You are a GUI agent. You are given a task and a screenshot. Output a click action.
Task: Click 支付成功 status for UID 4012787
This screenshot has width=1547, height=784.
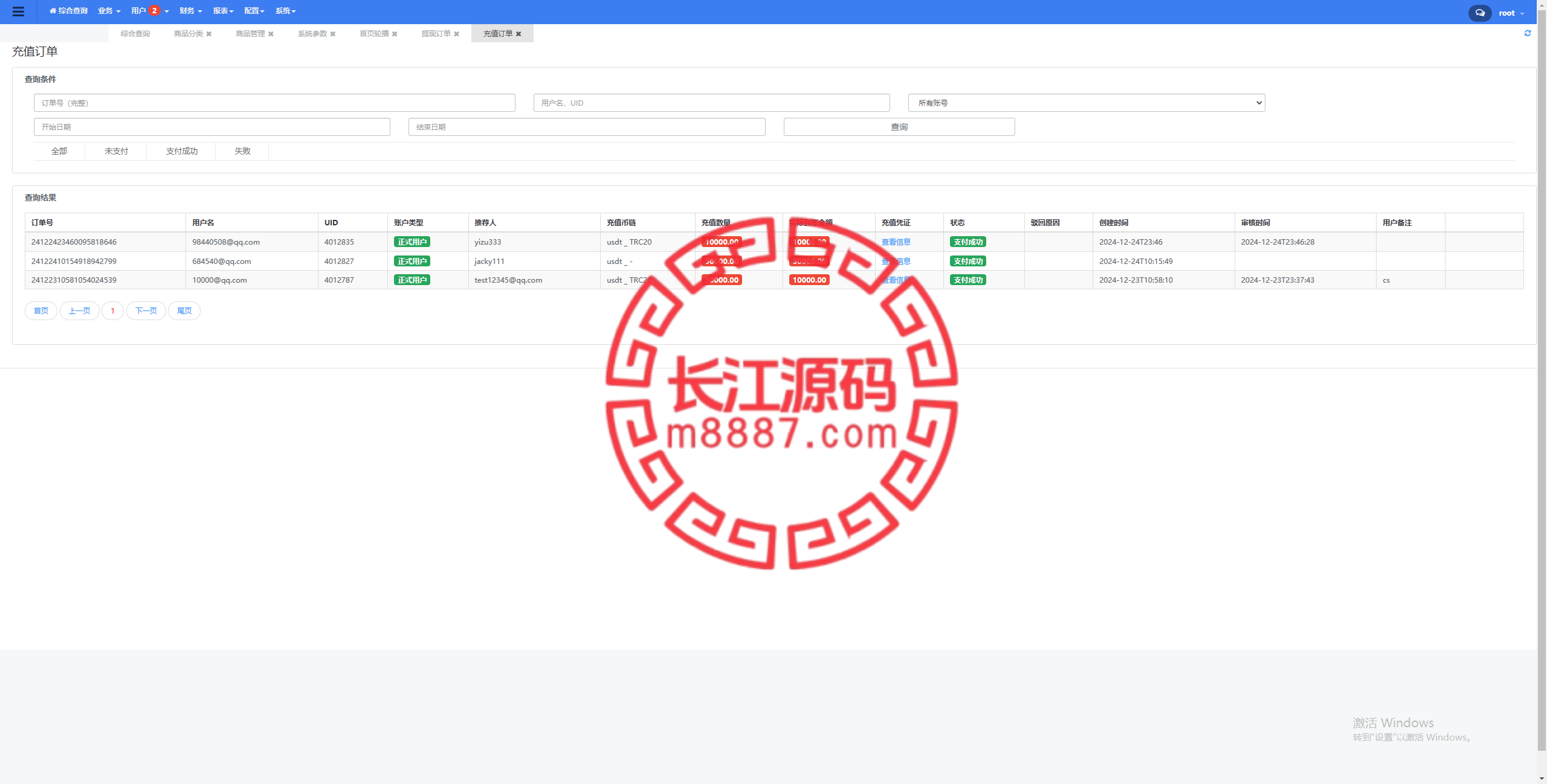[x=968, y=280]
